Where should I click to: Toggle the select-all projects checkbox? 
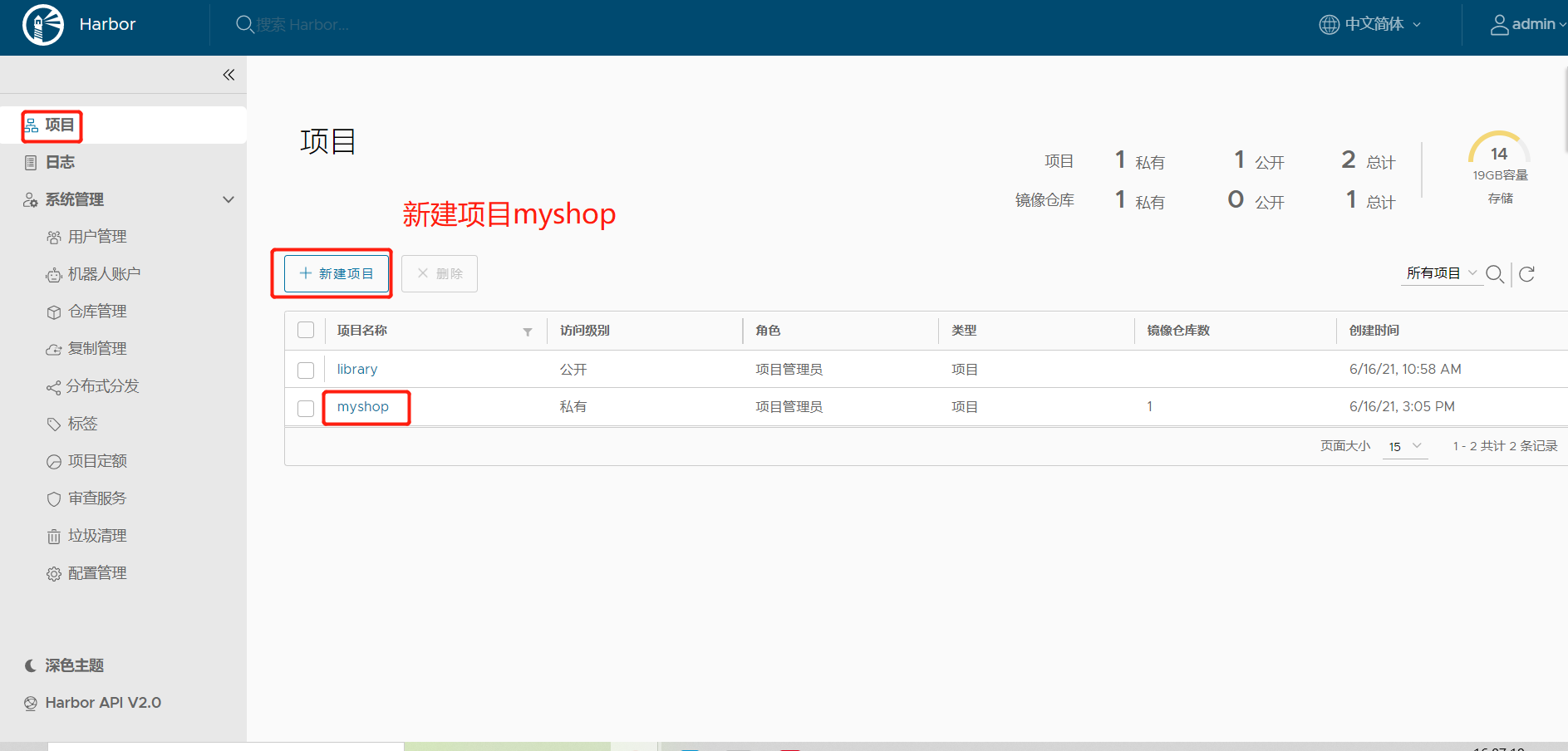coord(306,330)
